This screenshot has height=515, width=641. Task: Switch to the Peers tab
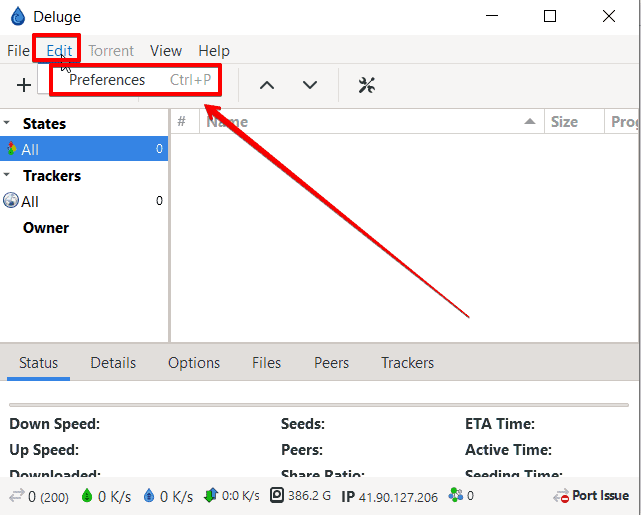[x=331, y=363]
